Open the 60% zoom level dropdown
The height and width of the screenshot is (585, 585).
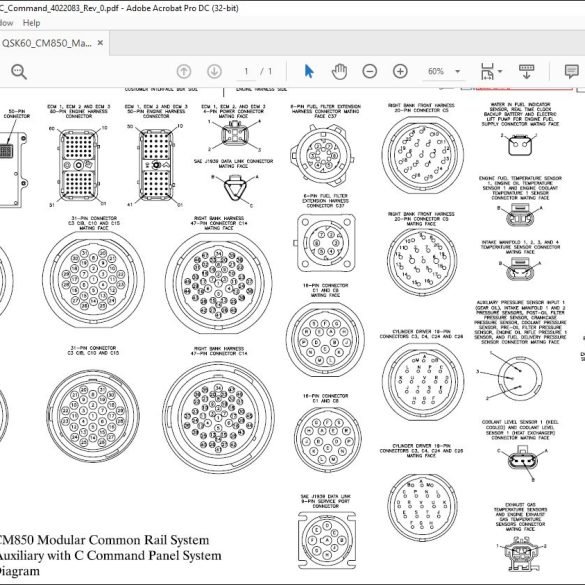pyautogui.click(x=444, y=71)
